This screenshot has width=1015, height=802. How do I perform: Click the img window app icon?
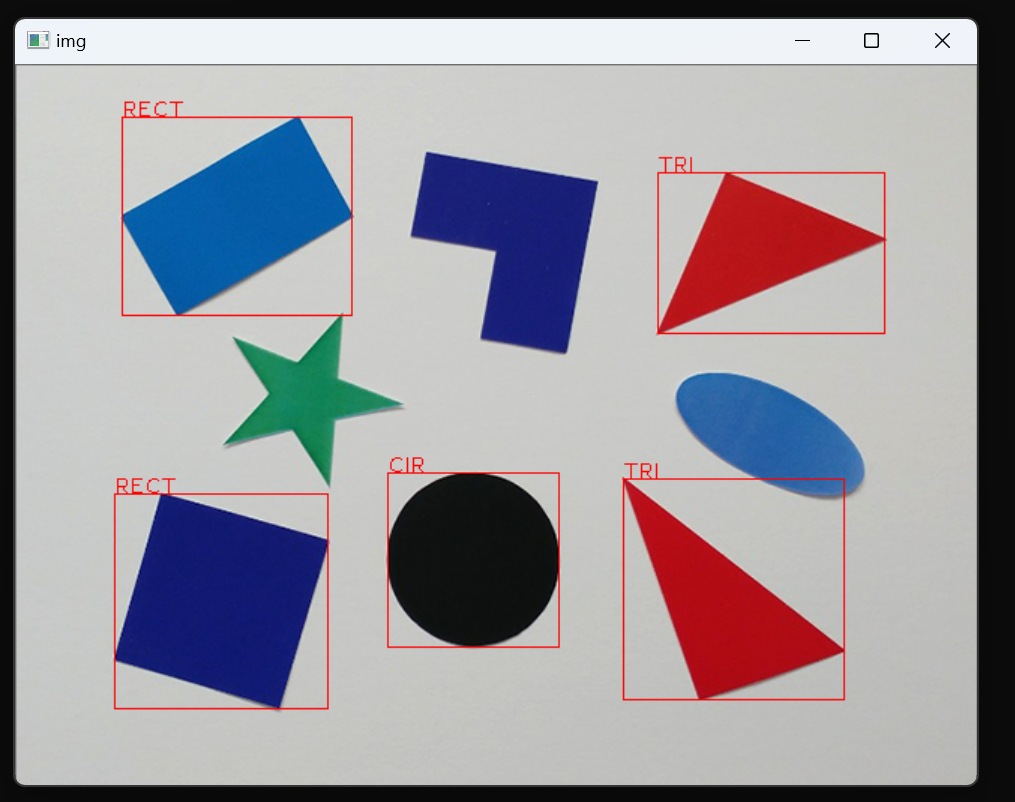pyautogui.click(x=38, y=41)
